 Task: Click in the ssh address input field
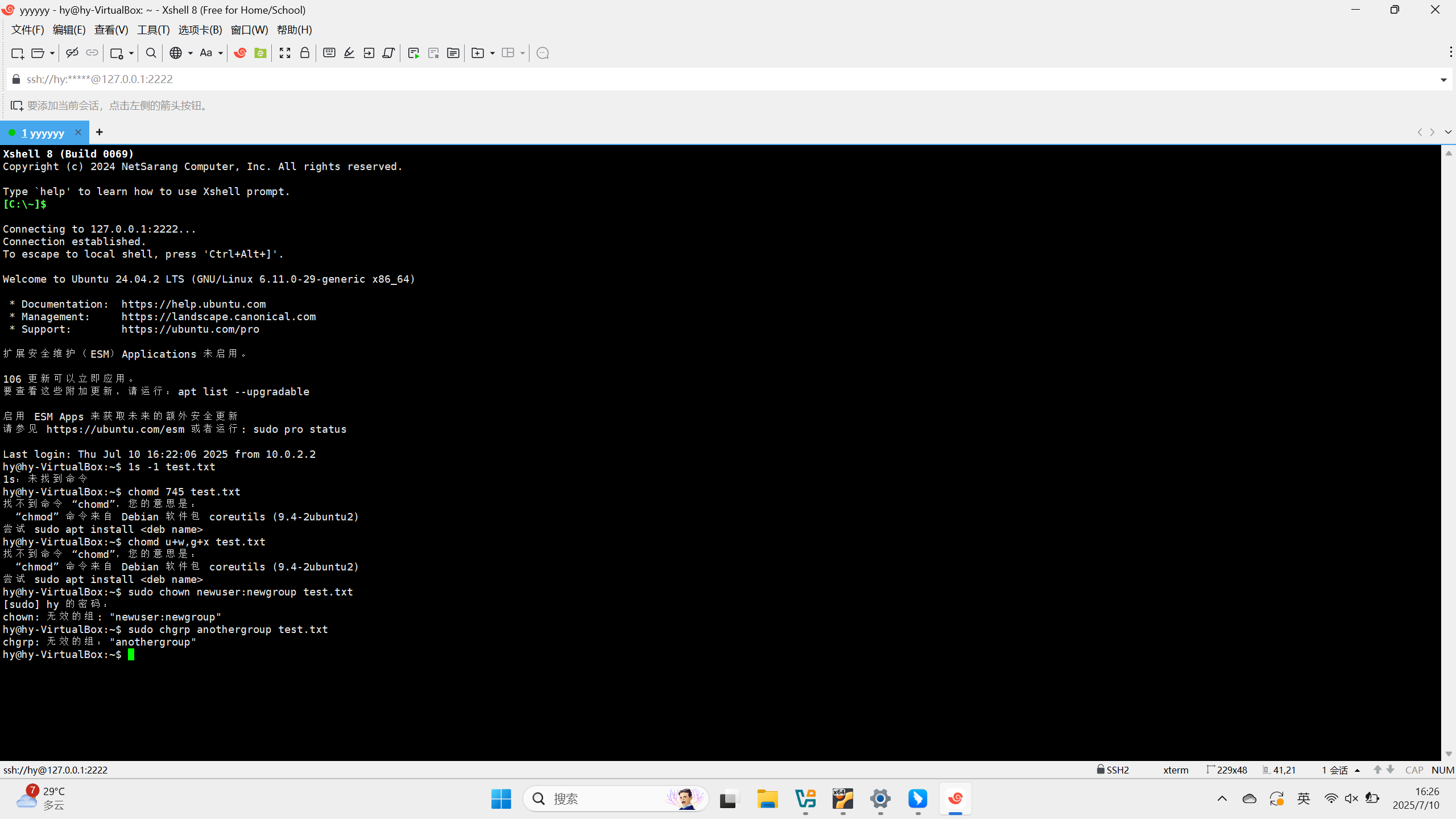pyautogui.click(x=682, y=79)
